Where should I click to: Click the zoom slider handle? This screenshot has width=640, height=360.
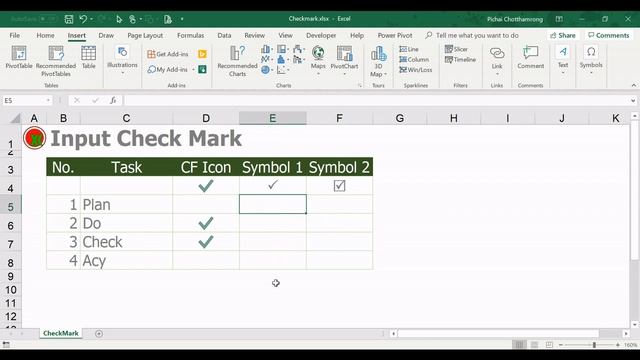tap(594, 345)
